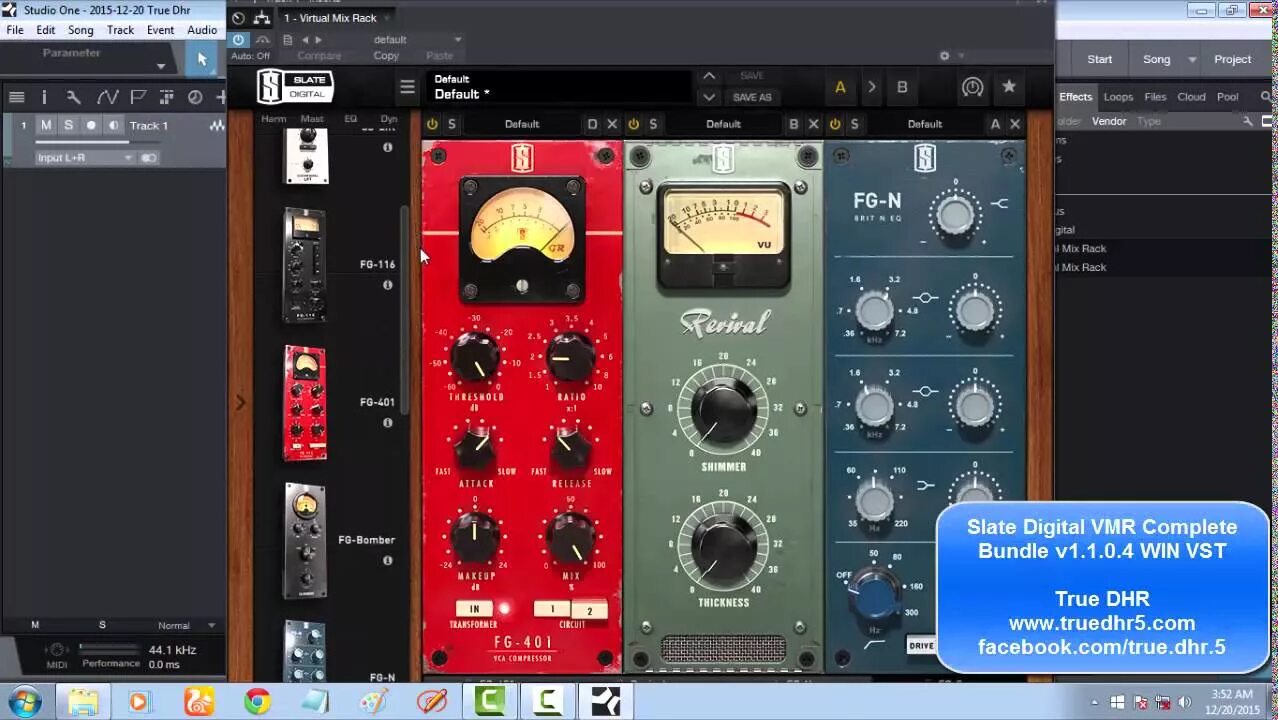Show automation with the curve icon
Viewport: 1278px width, 720px height.
pos(107,97)
